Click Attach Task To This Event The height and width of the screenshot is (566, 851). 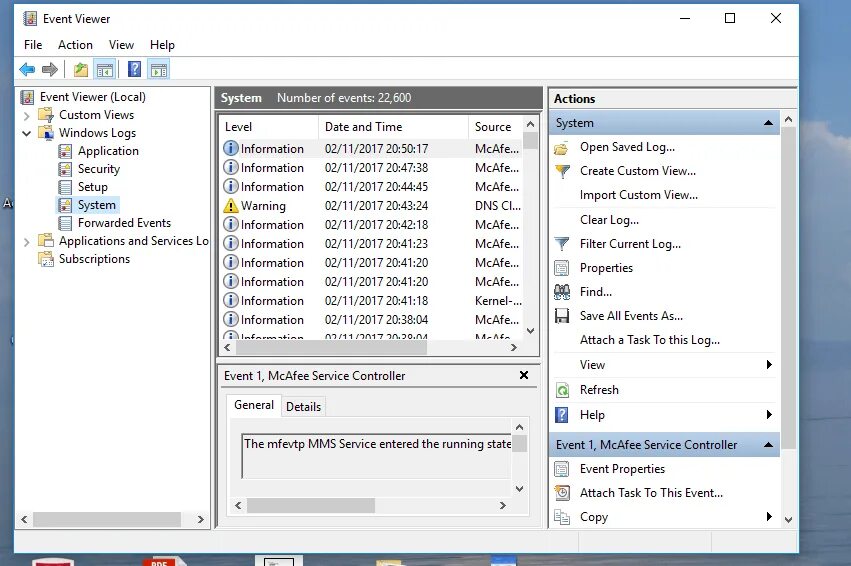(x=651, y=493)
